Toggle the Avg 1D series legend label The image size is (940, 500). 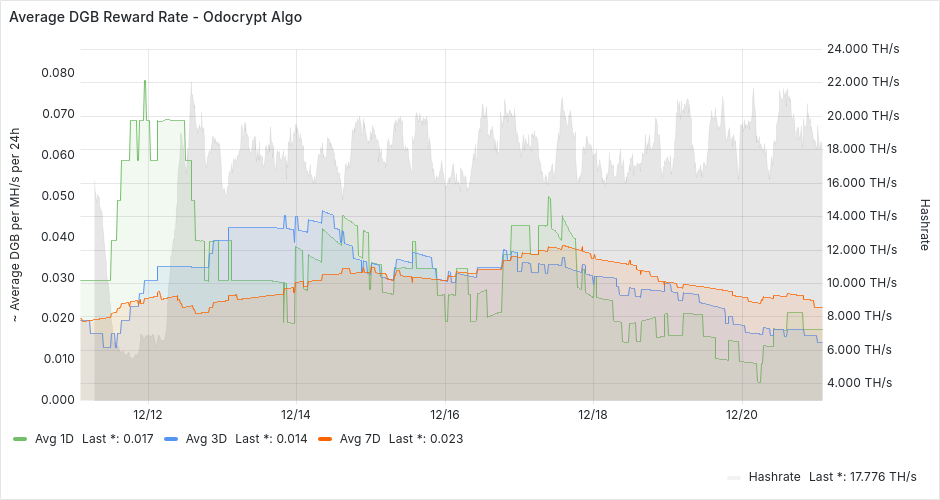click(x=54, y=438)
